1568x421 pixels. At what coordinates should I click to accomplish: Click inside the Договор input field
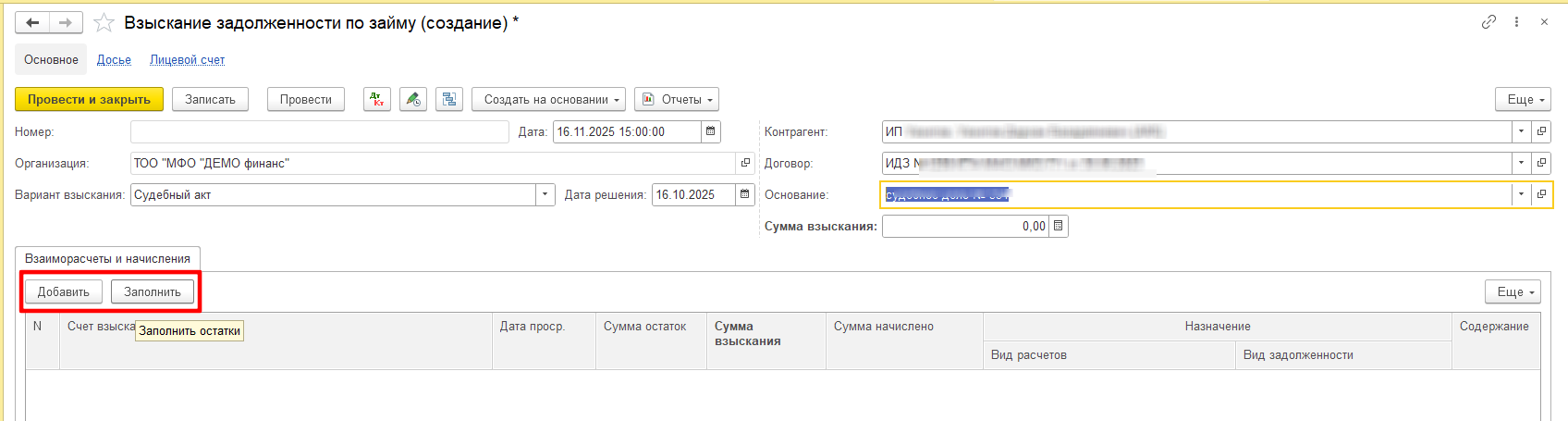pos(1197,163)
